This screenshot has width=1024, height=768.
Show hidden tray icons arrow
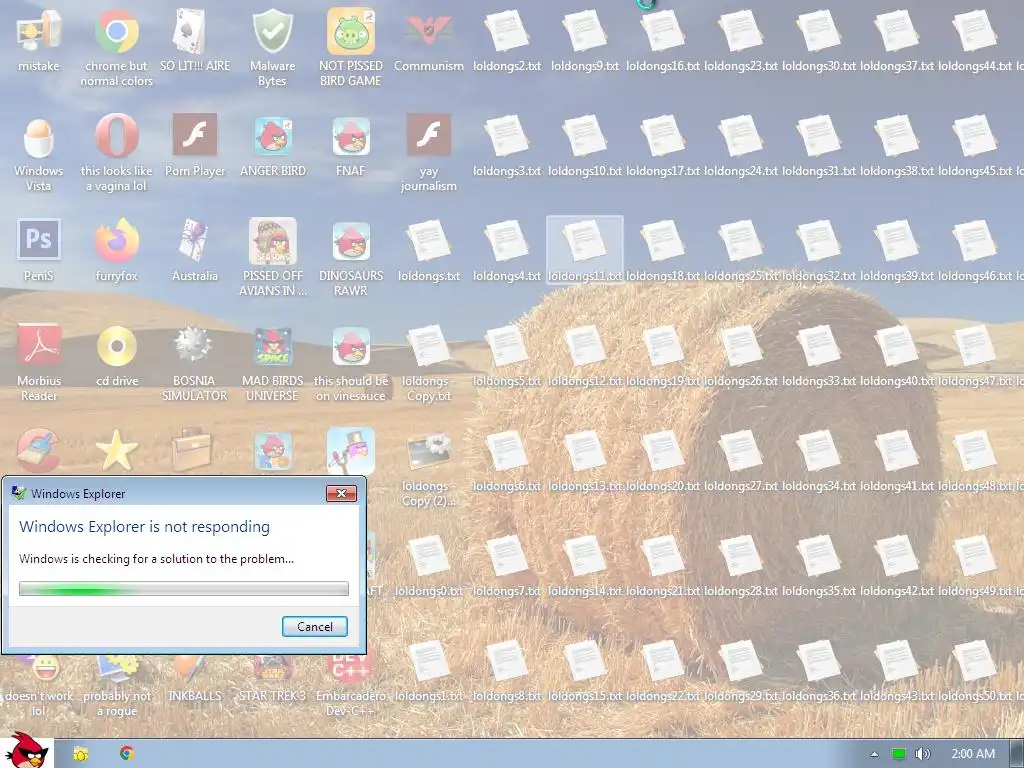pyautogui.click(x=874, y=754)
